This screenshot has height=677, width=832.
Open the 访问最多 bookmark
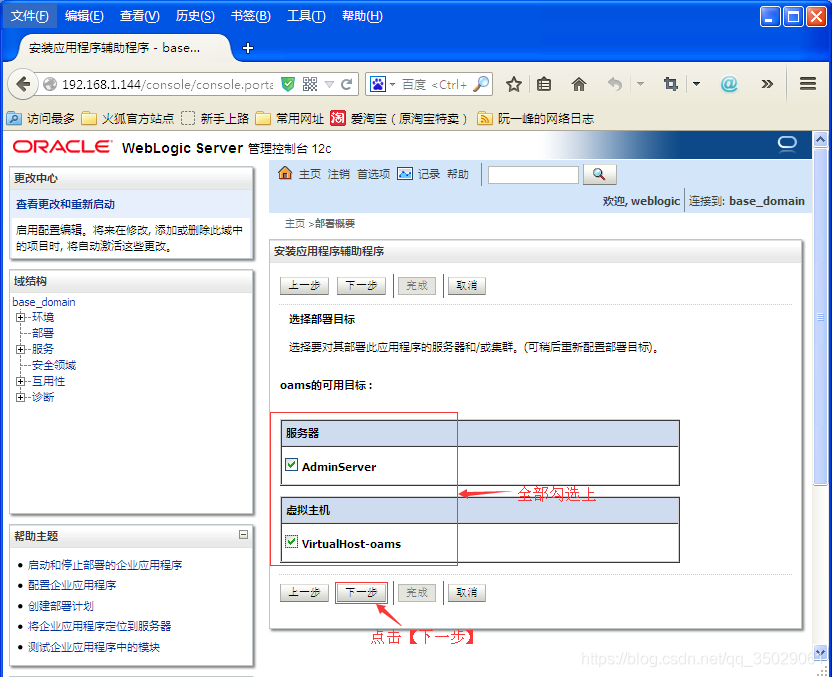[41, 118]
